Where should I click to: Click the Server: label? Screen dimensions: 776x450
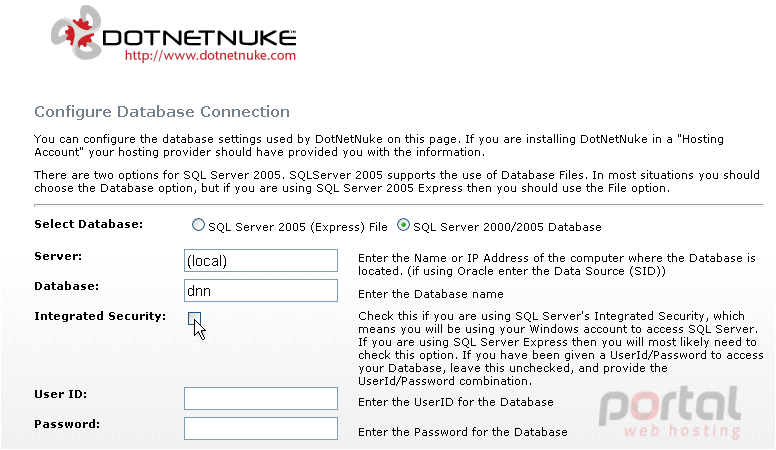click(x=58, y=256)
